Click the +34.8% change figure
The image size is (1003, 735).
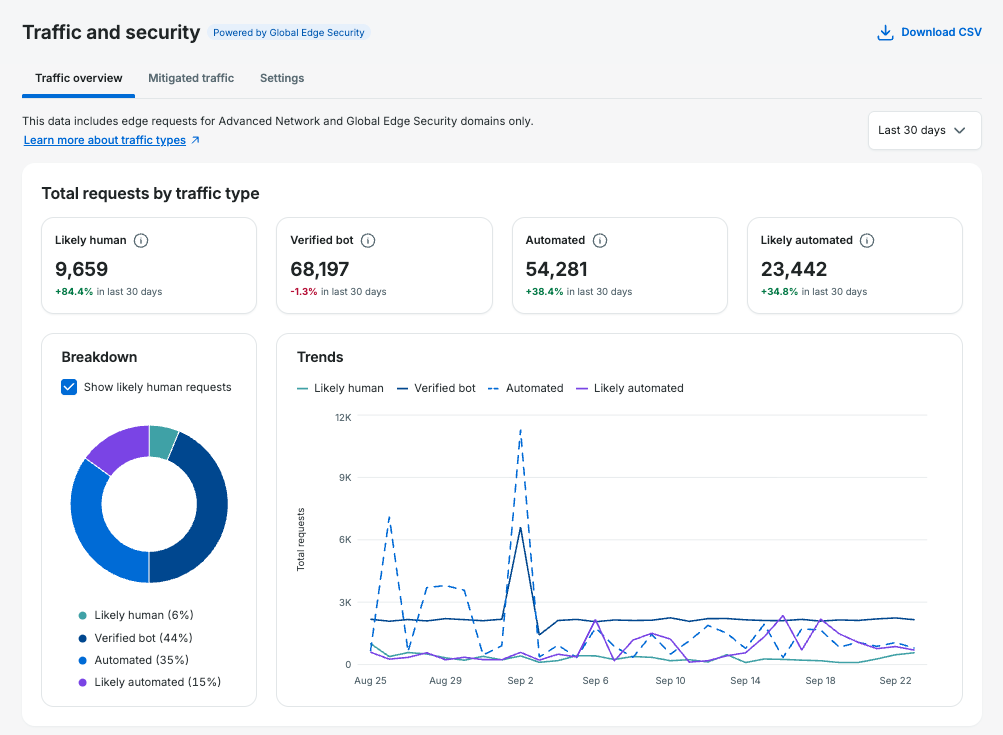(x=779, y=292)
